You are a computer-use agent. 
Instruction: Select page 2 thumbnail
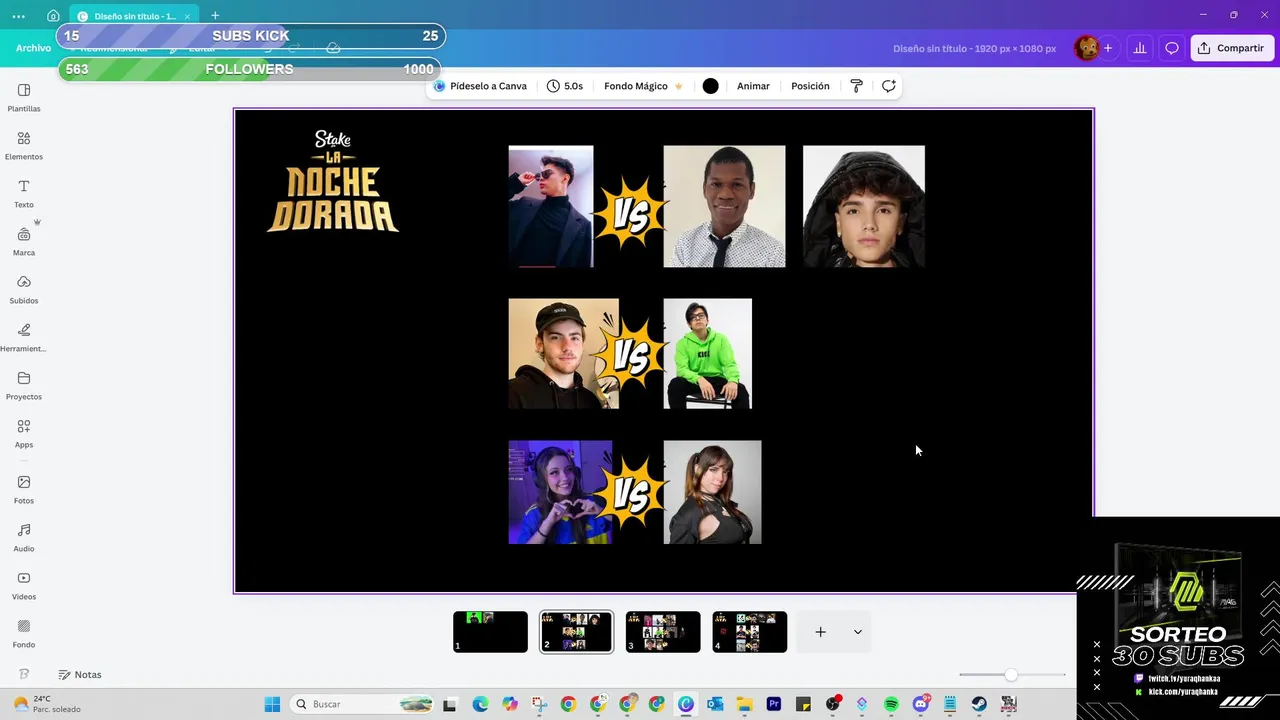pyautogui.click(x=576, y=632)
